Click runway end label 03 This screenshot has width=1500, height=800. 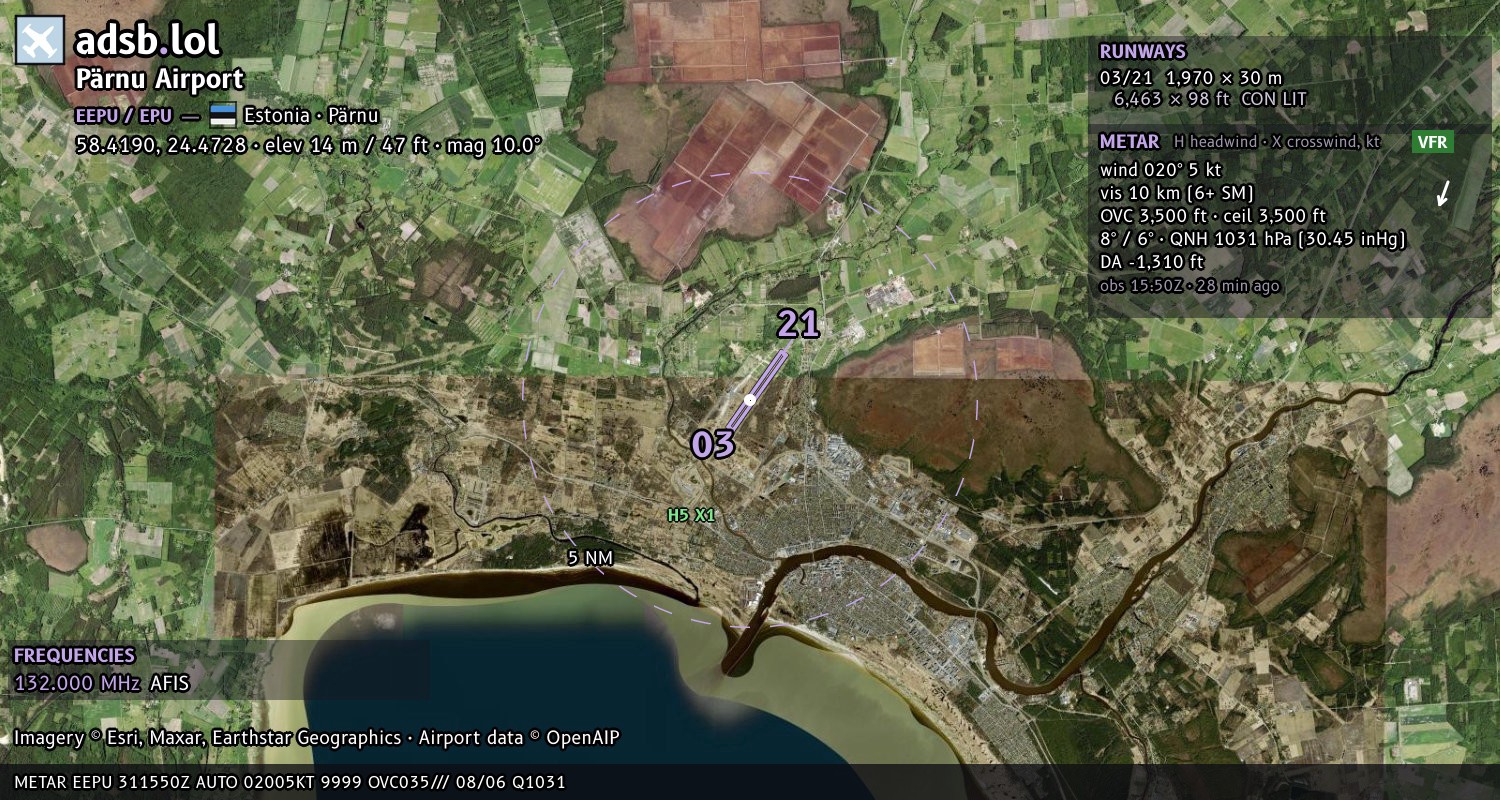pyautogui.click(x=713, y=444)
